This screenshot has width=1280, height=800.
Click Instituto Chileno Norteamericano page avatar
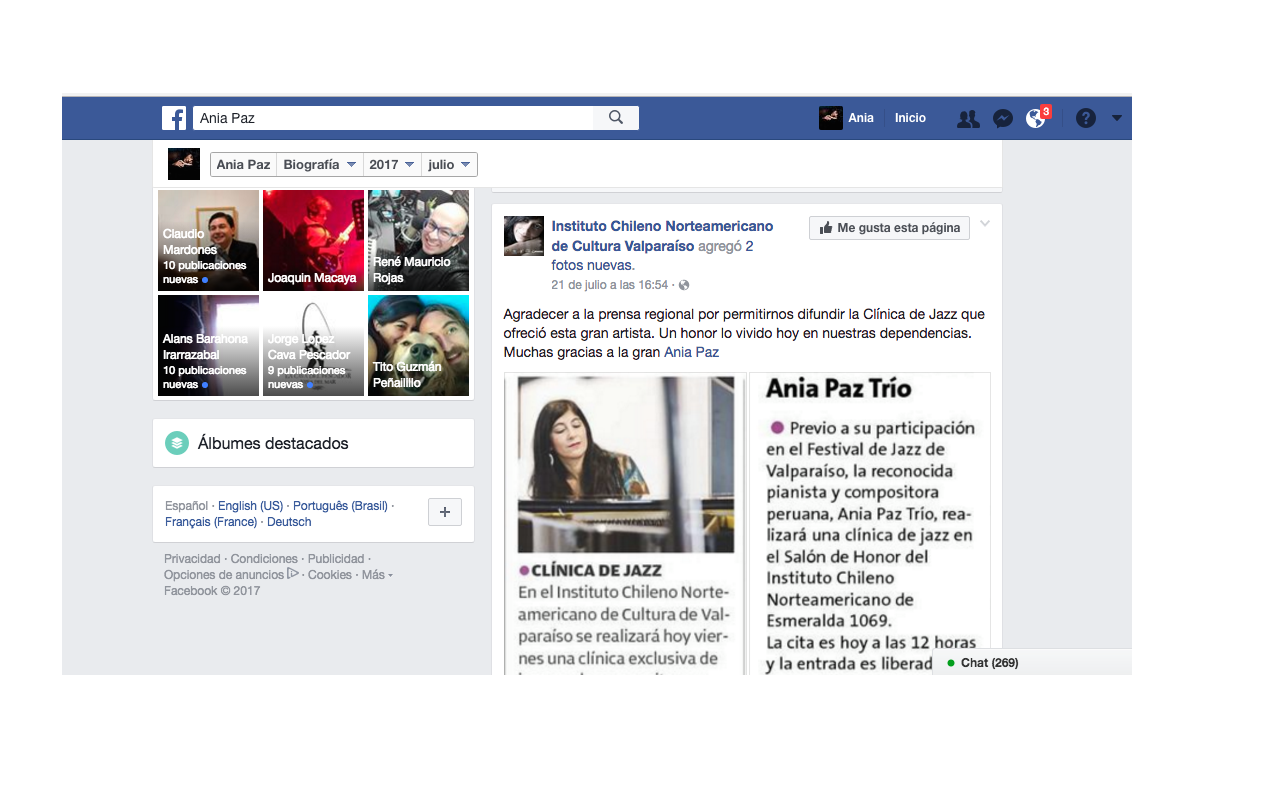pyautogui.click(x=524, y=236)
